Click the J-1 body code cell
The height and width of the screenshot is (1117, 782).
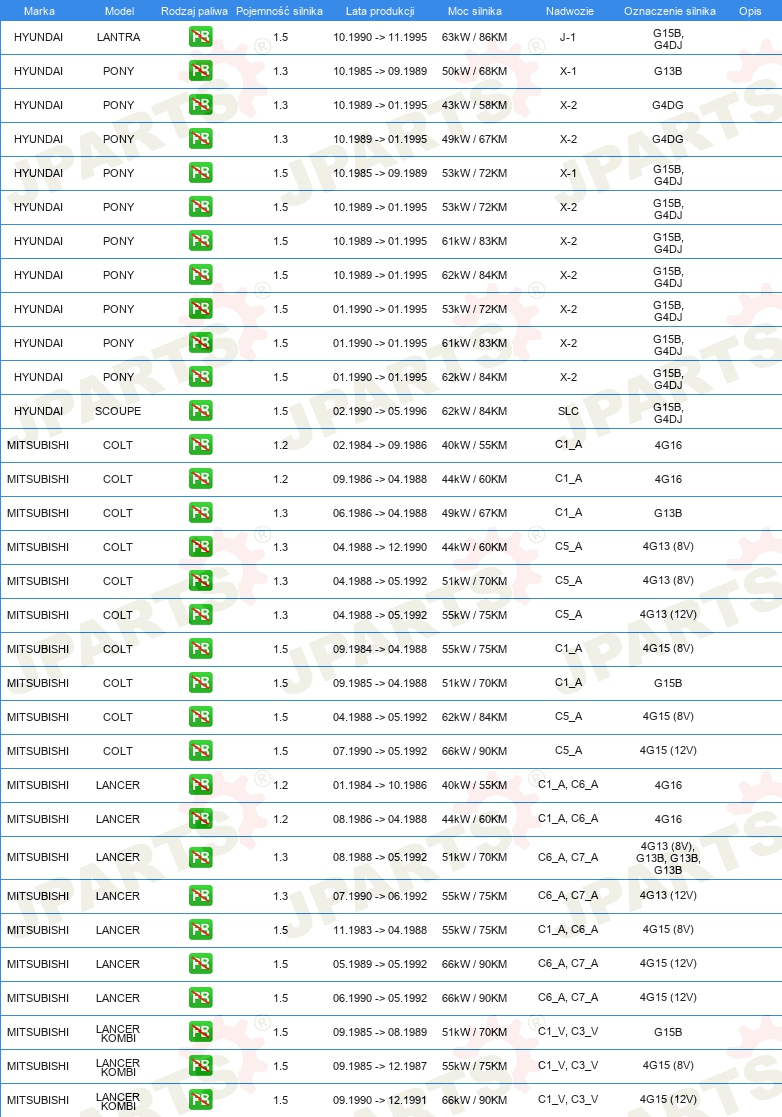coord(568,37)
